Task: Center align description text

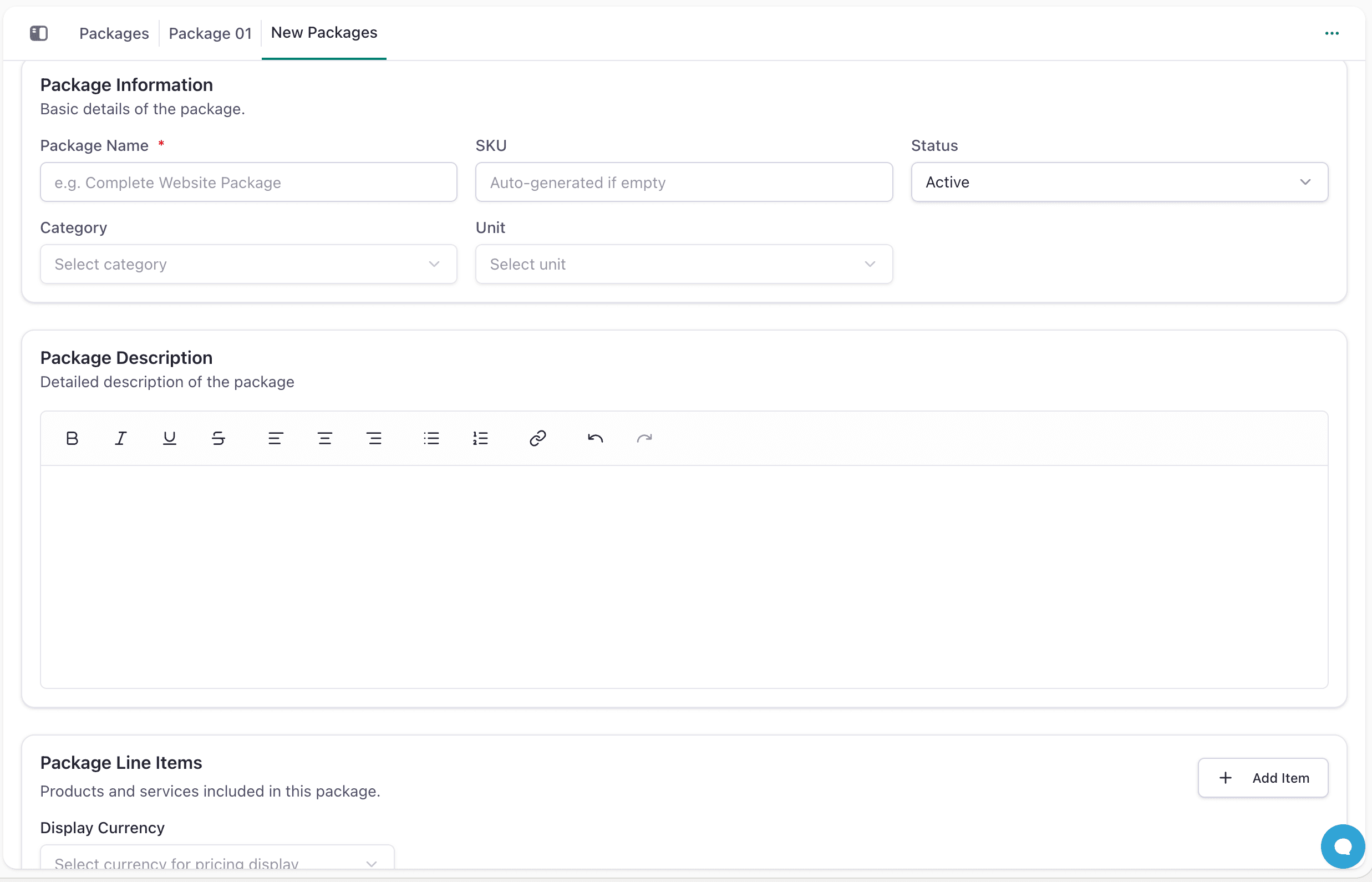Action: tap(324, 438)
